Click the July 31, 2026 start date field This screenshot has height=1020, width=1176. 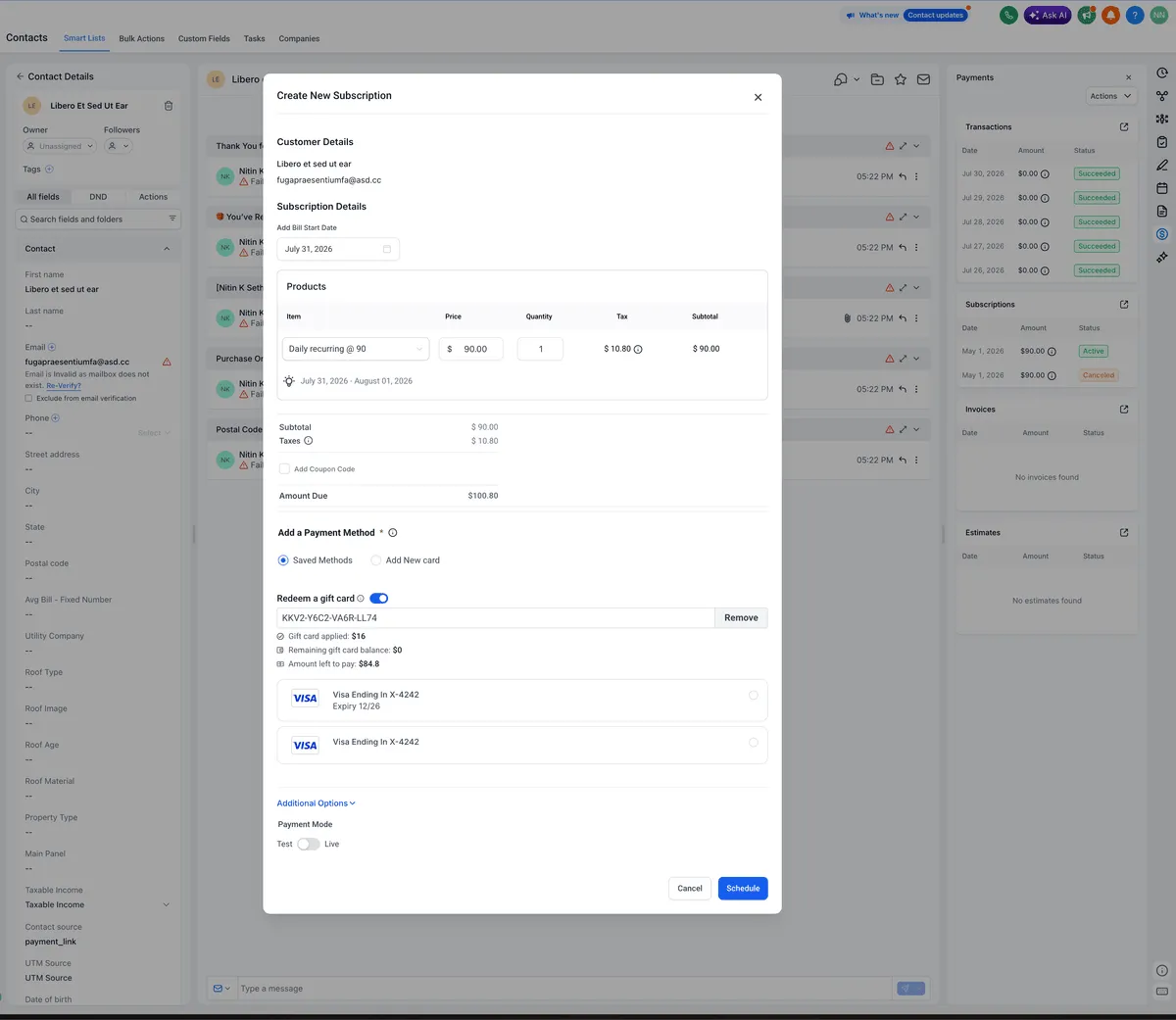pos(338,249)
